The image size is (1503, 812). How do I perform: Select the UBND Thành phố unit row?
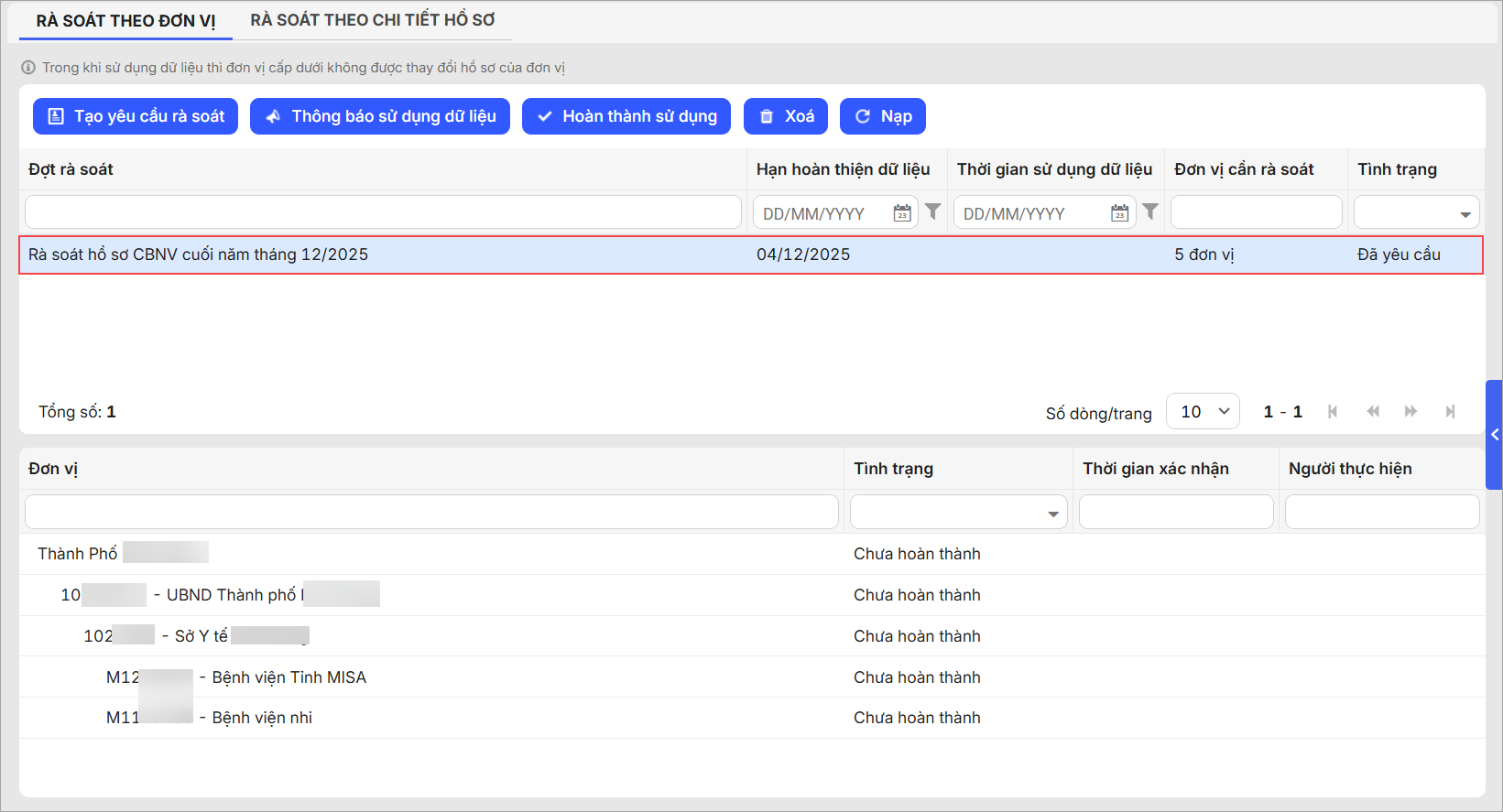[751, 595]
